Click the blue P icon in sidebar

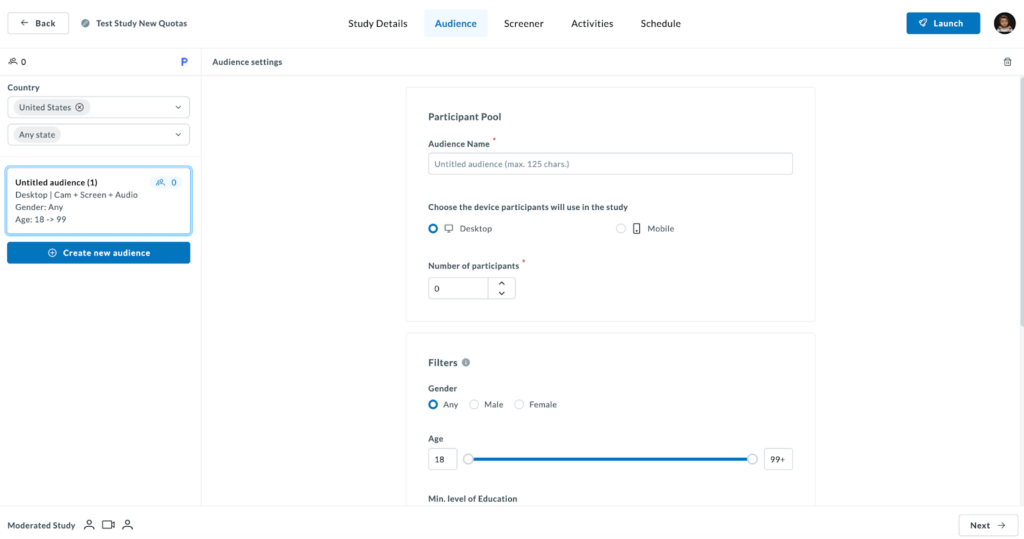(184, 62)
